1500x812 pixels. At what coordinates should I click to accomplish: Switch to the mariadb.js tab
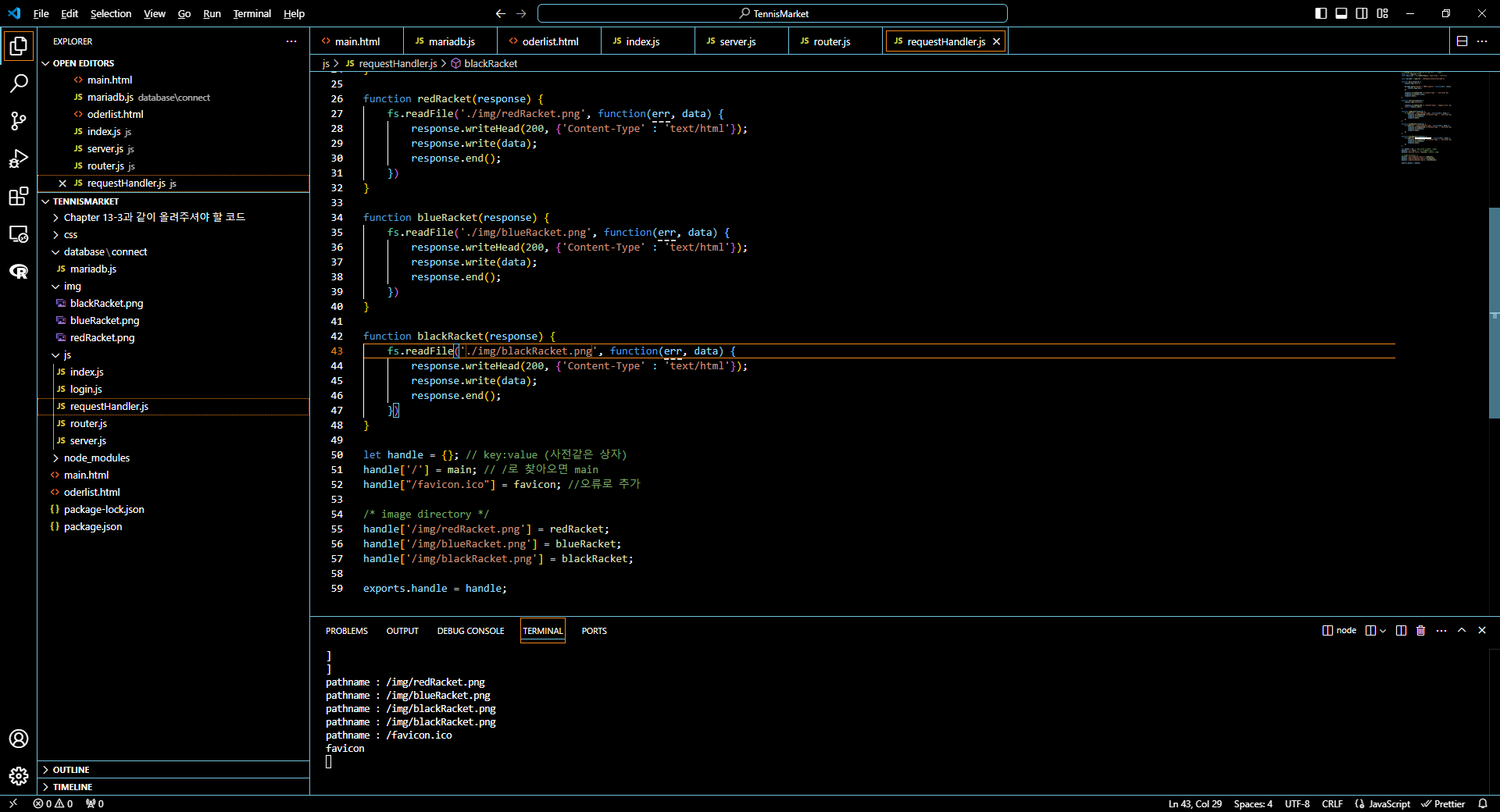point(452,41)
